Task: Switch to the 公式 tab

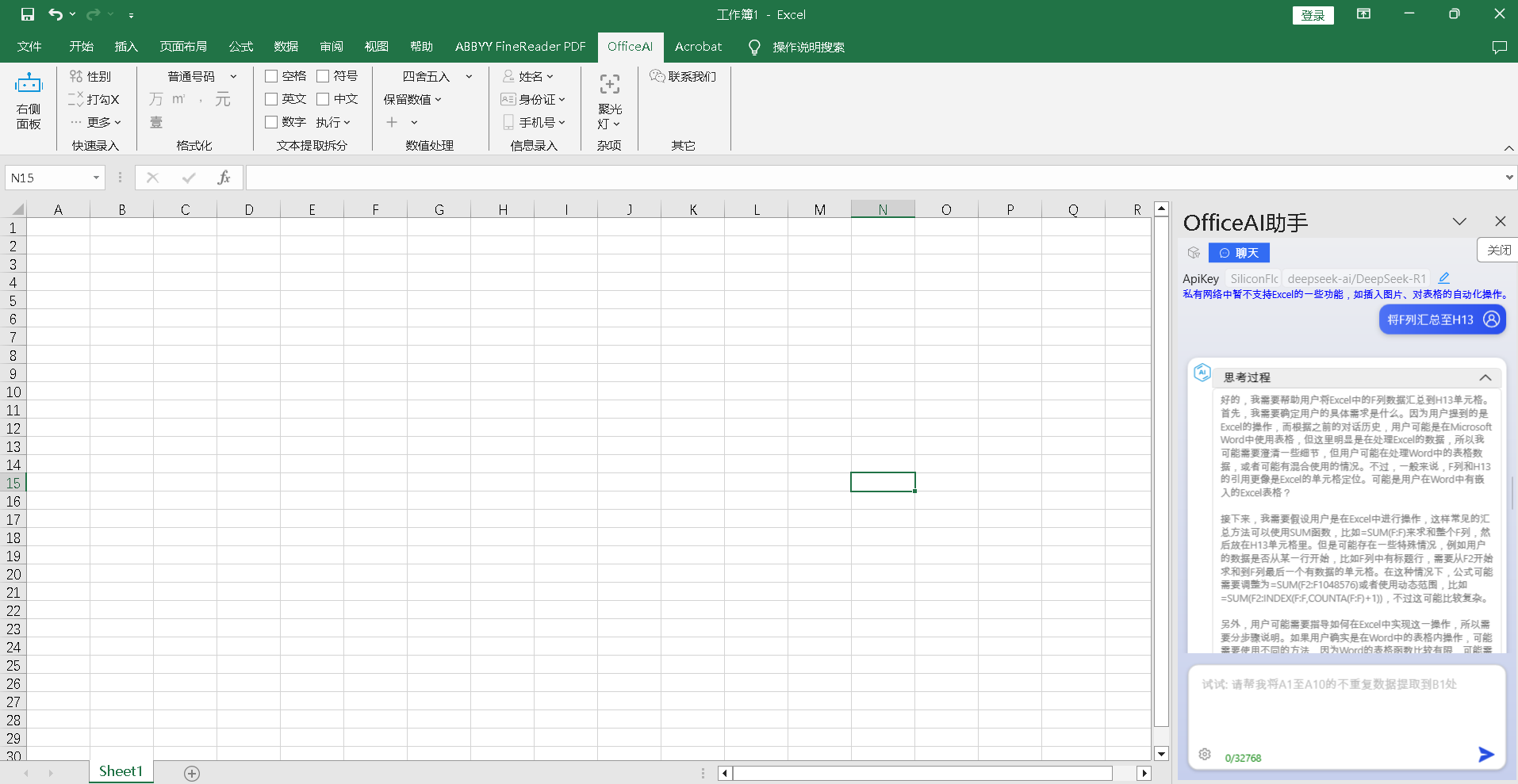Action: tap(240, 47)
